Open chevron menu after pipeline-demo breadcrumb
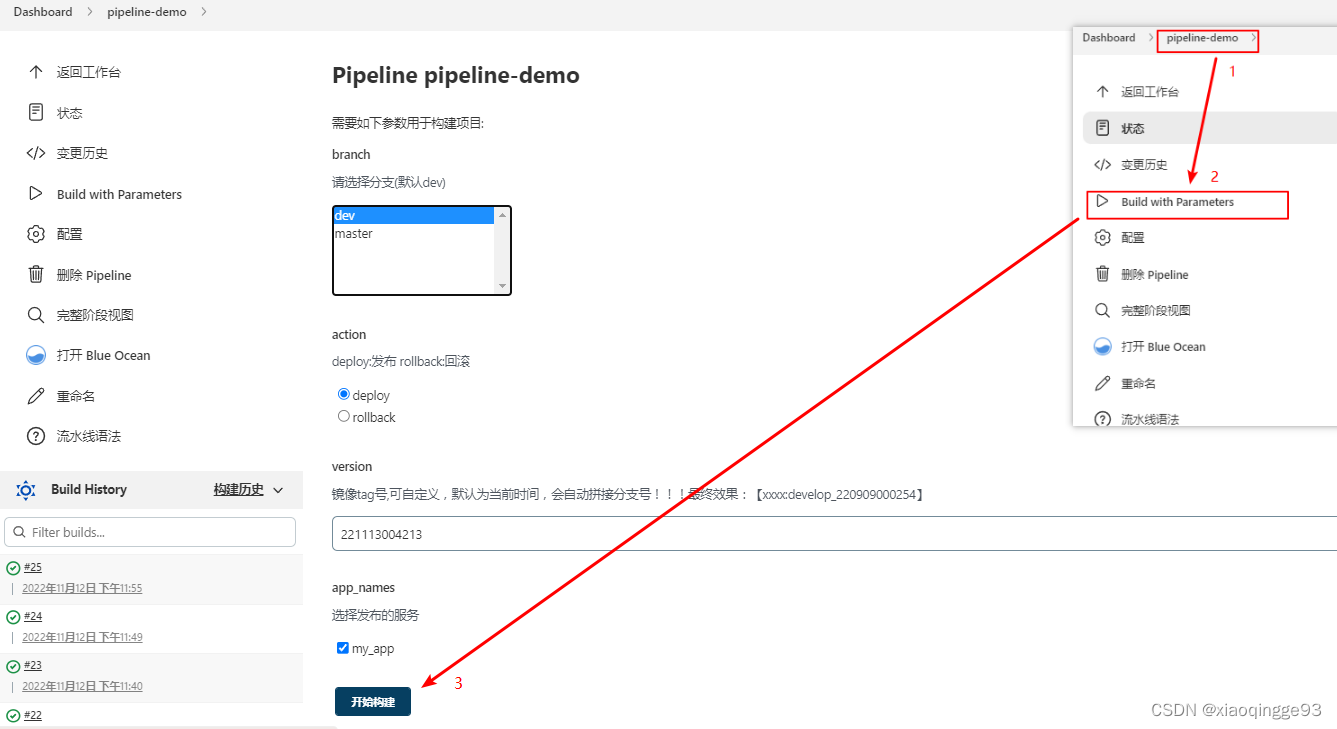 (204, 12)
